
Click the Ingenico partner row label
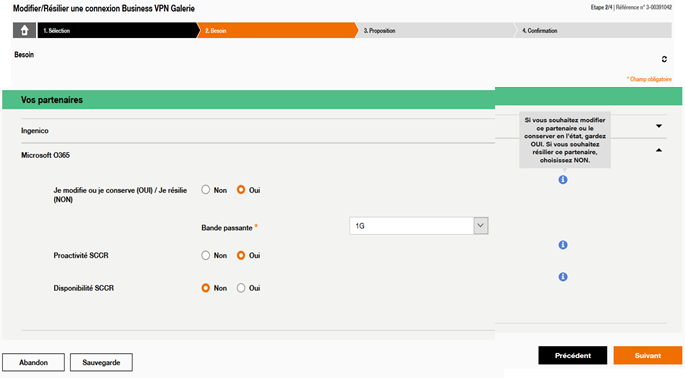point(35,131)
